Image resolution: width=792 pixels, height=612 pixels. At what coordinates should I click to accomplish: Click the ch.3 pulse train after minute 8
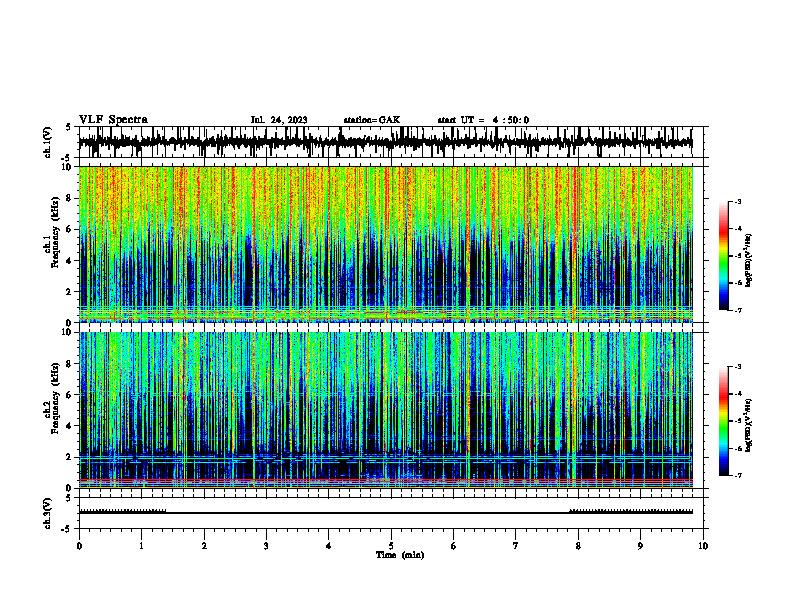click(x=631, y=511)
